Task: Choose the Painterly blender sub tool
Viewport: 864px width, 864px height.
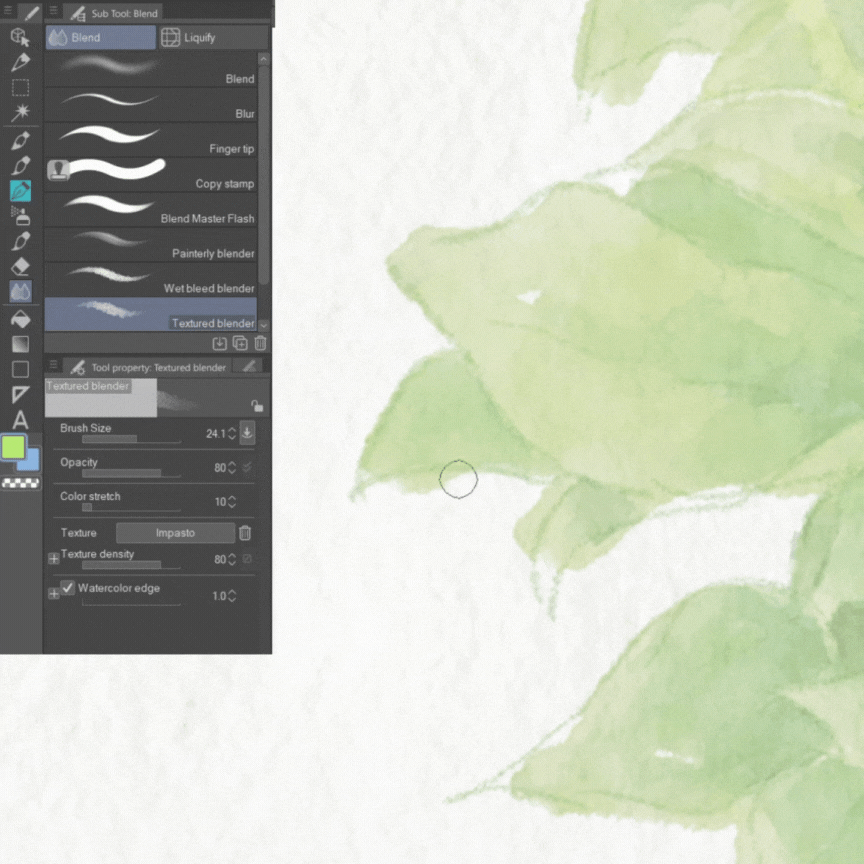Action: 150,245
